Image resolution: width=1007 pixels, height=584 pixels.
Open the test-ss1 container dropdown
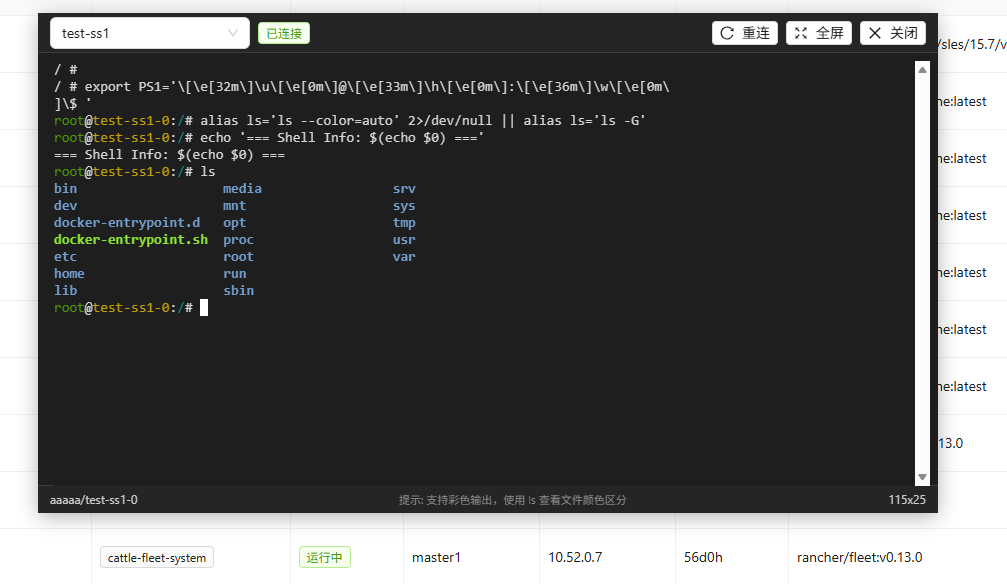149,33
